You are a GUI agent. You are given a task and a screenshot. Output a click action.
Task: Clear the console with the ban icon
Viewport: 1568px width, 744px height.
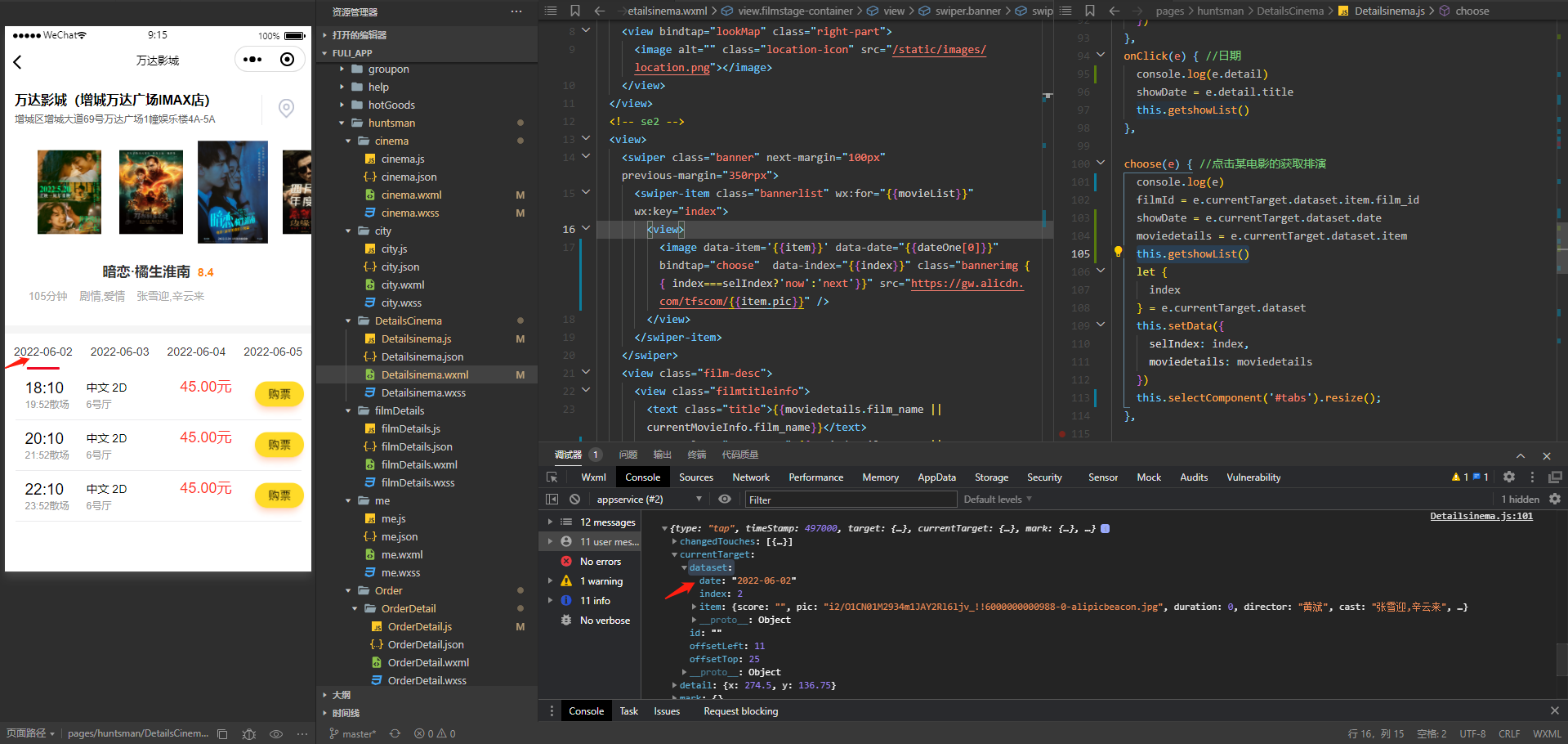click(x=574, y=500)
